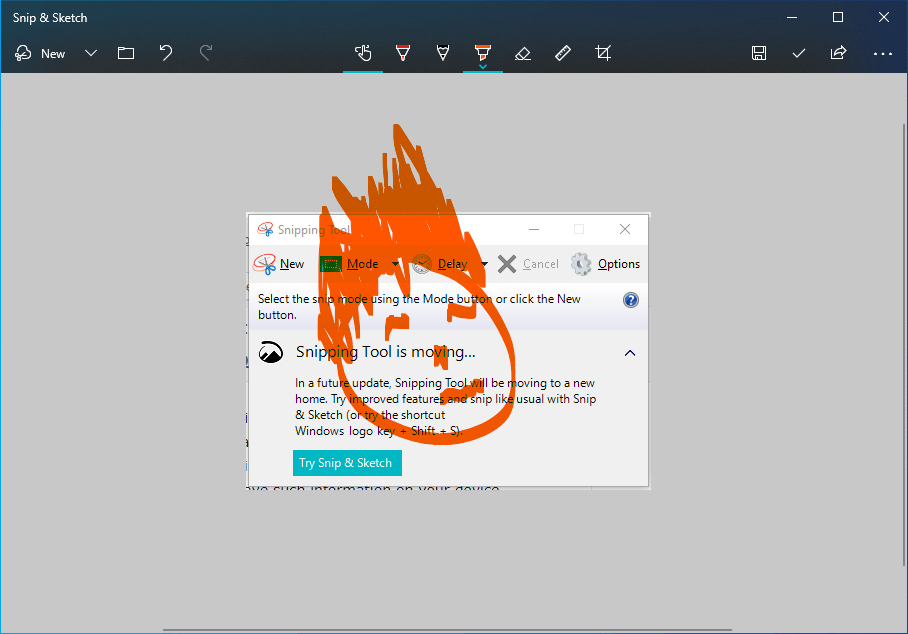Close the Snip & Sketch window
The image size is (908, 634).
coord(884,17)
